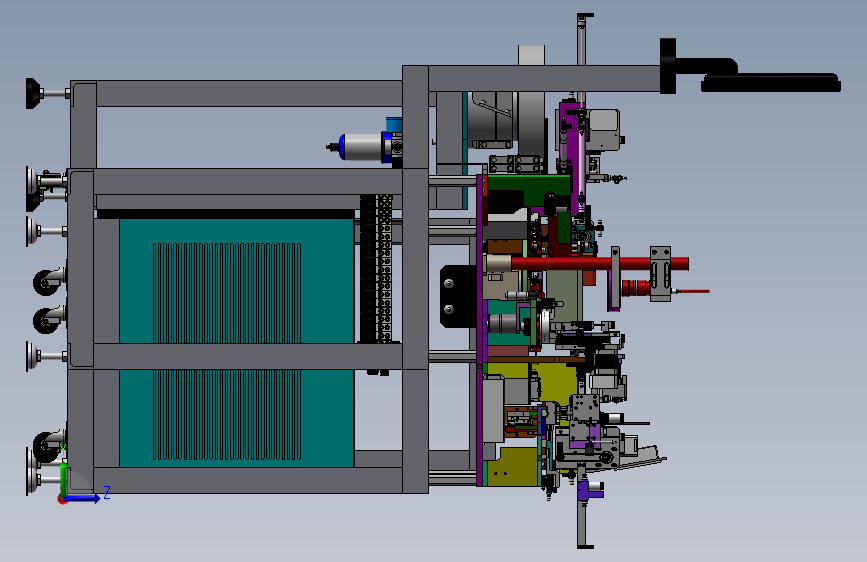The height and width of the screenshot is (562, 867).
Task: Select the thin red pin at far right
Action: pos(693,291)
